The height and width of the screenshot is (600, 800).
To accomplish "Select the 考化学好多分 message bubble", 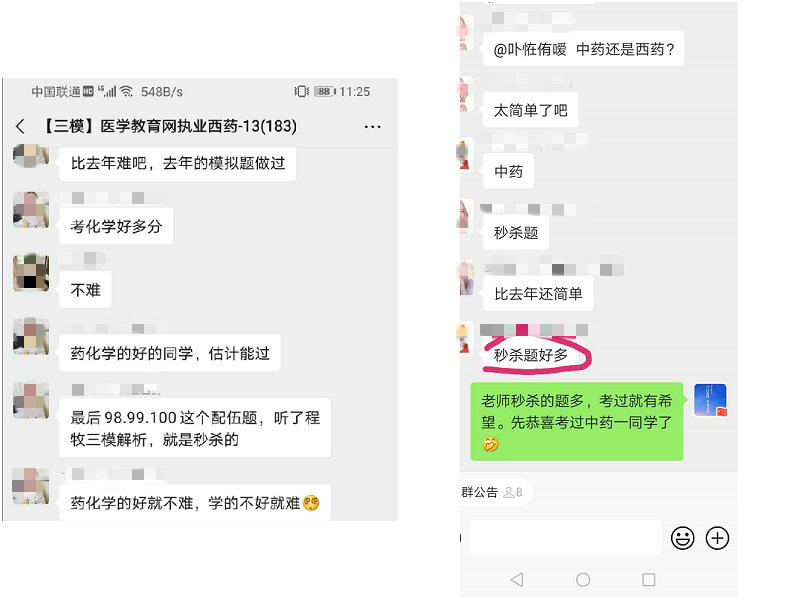I will 116,227.
